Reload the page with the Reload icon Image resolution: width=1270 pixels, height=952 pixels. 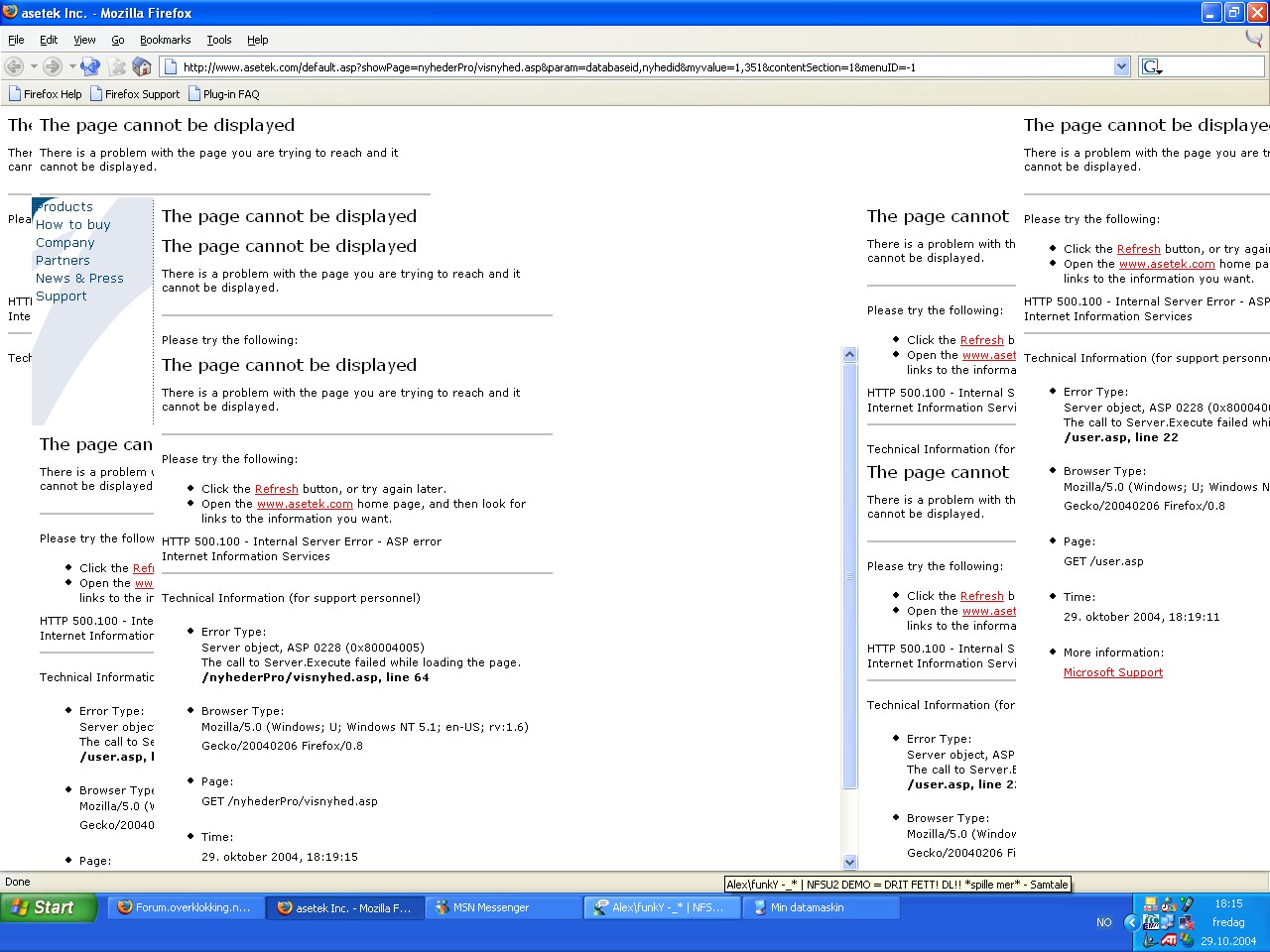click(x=90, y=66)
